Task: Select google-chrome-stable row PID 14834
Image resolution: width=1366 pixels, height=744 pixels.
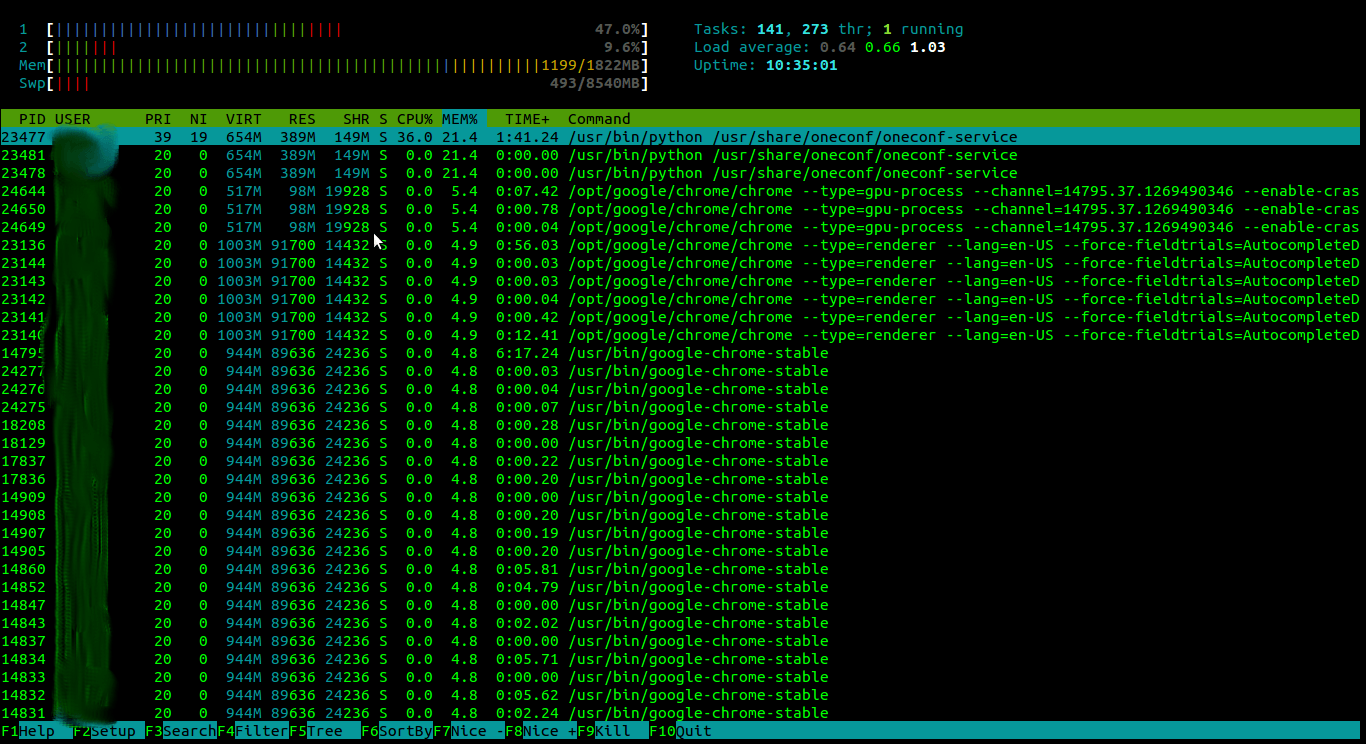Action: point(680,659)
